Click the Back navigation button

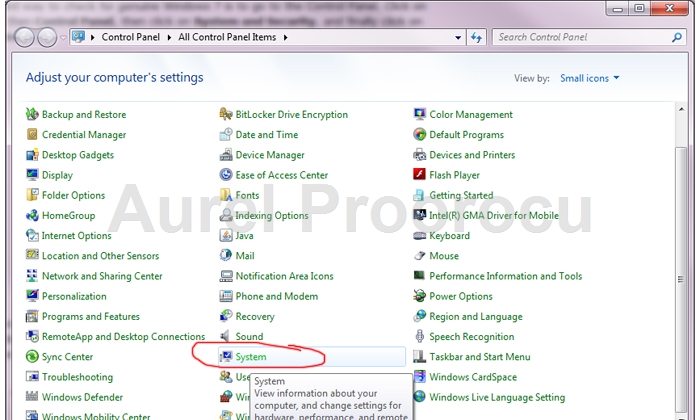(x=24, y=37)
